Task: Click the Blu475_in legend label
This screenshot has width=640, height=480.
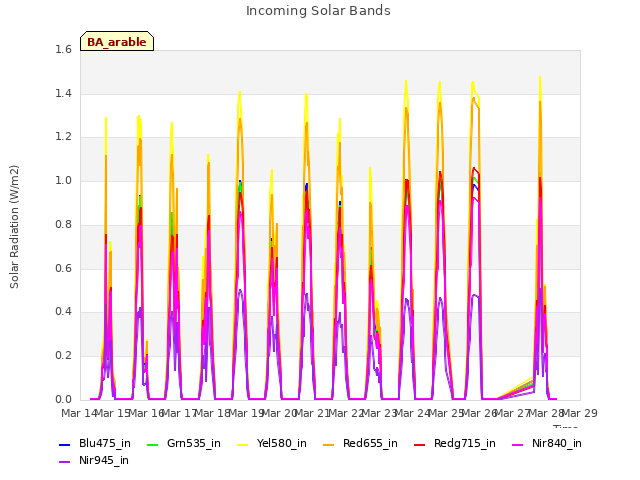Action: pos(104,443)
